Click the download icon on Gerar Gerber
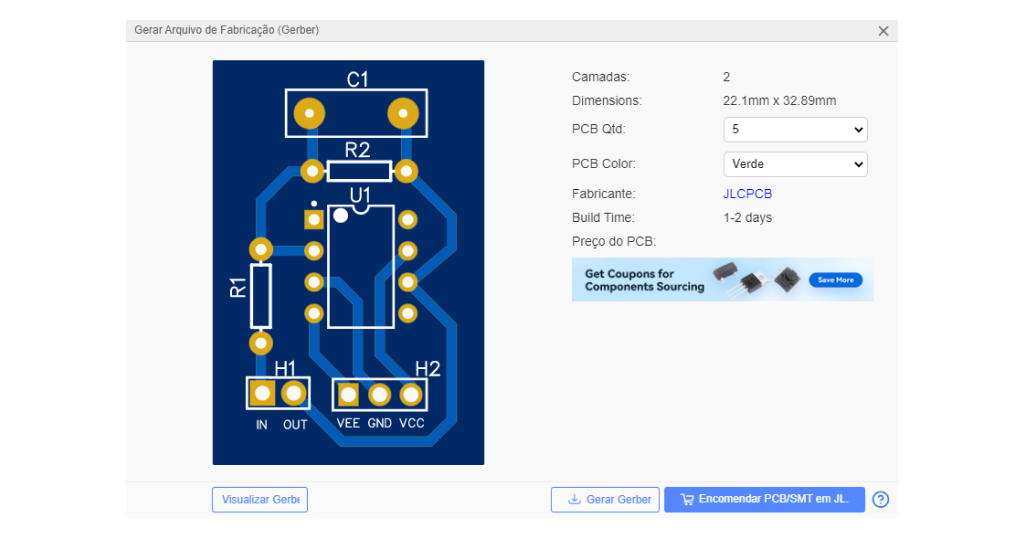The image size is (1024, 538). coord(574,499)
